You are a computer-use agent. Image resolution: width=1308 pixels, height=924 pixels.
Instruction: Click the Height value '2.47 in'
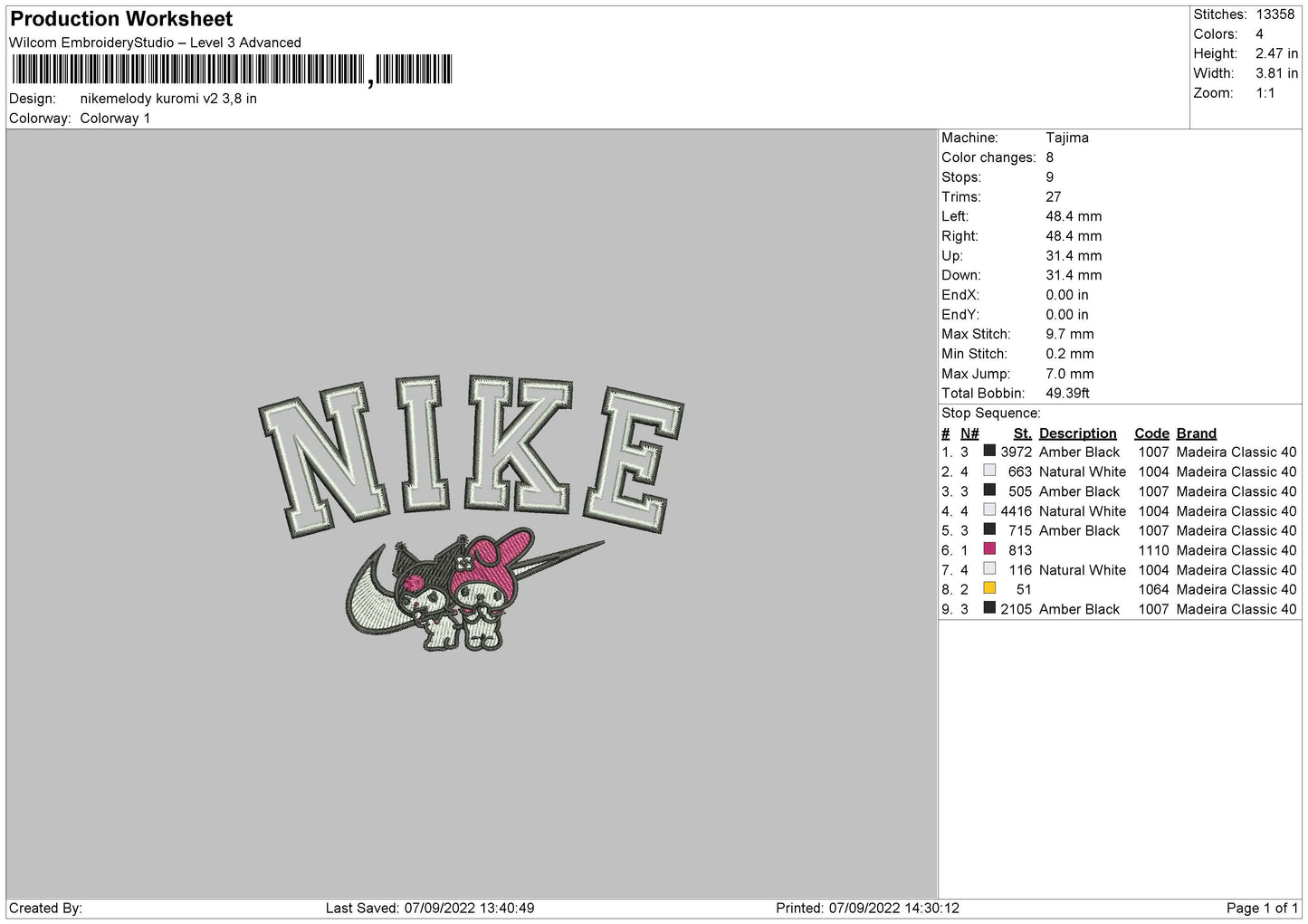click(1276, 54)
